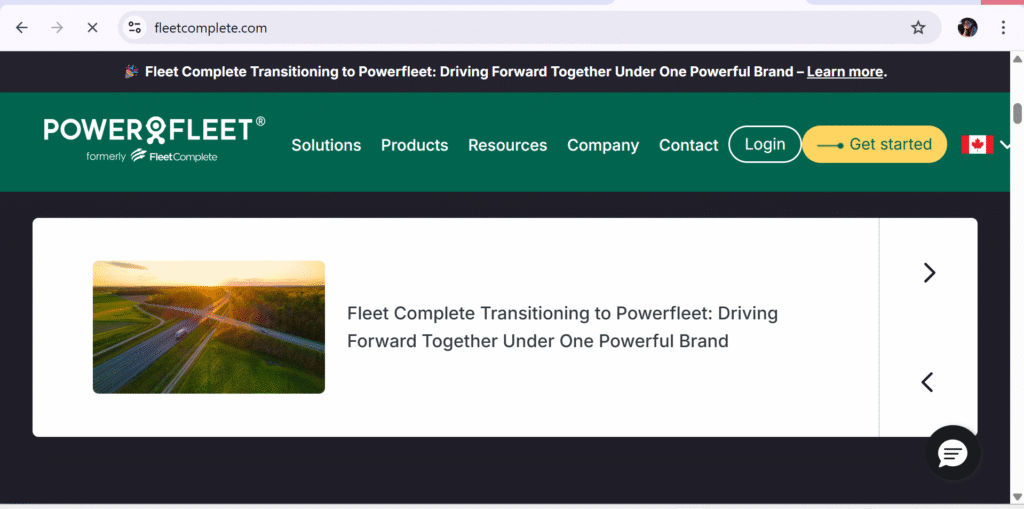Viewport: 1024px width, 509px height.
Task: Open the Chrome profile avatar
Action: (x=967, y=27)
